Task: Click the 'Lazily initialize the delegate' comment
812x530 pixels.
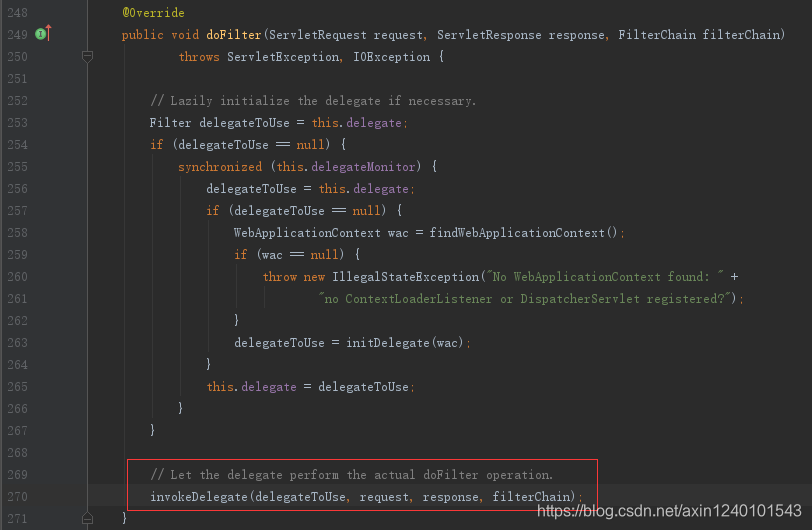Action: (313, 101)
